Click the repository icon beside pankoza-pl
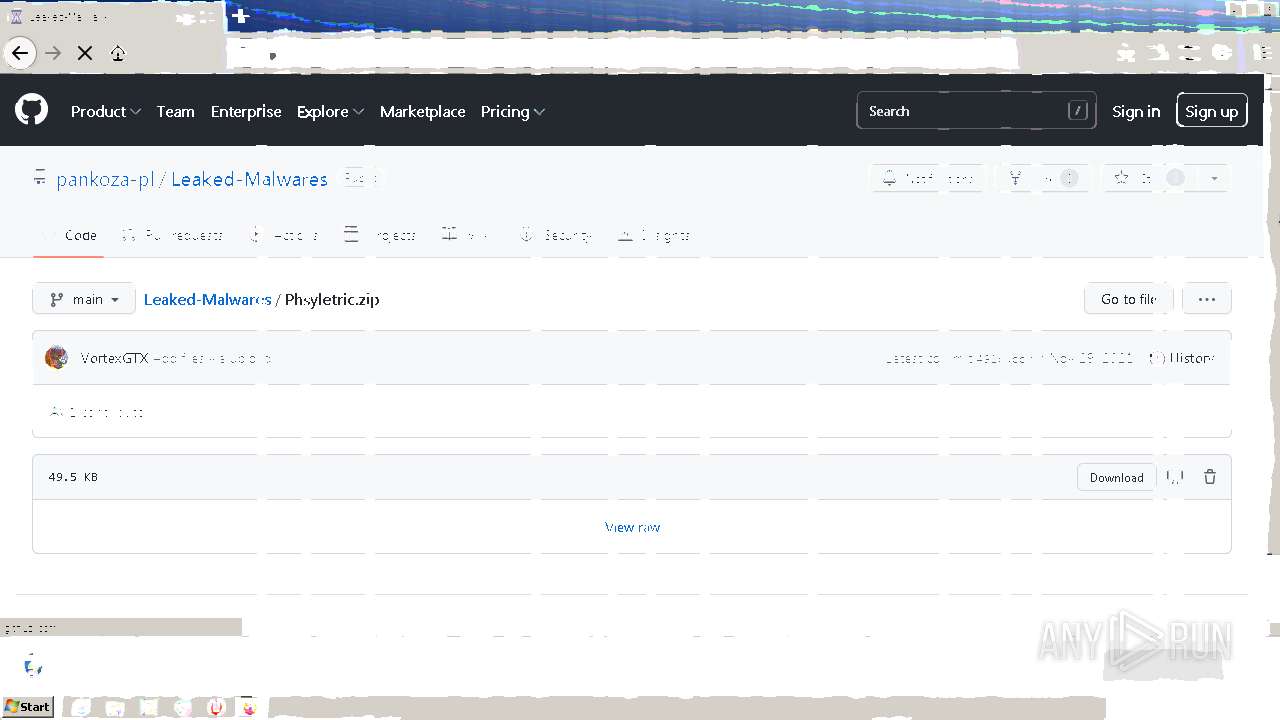Screen dimensions: 1280x720 pyautogui.click(x=40, y=179)
